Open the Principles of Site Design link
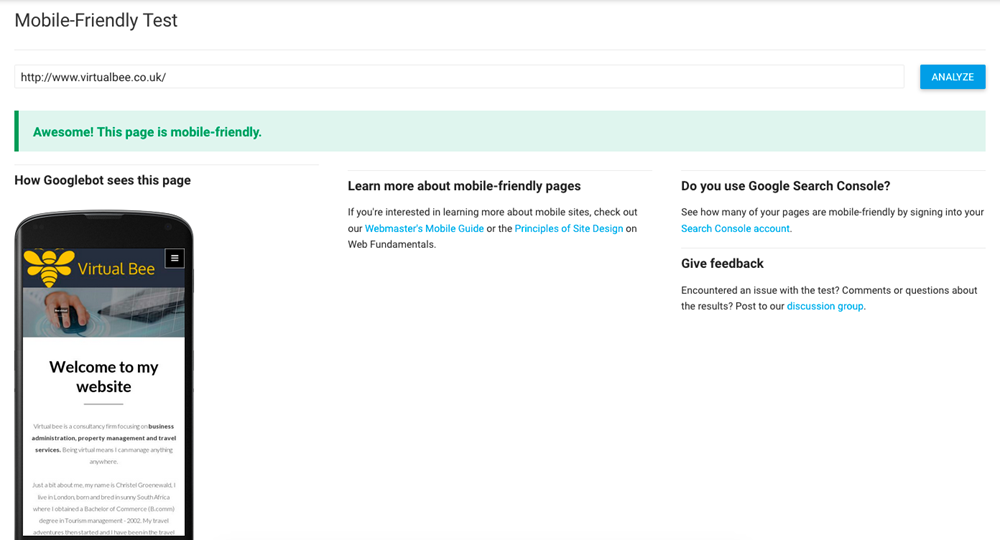This screenshot has width=1000, height=540. click(569, 228)
